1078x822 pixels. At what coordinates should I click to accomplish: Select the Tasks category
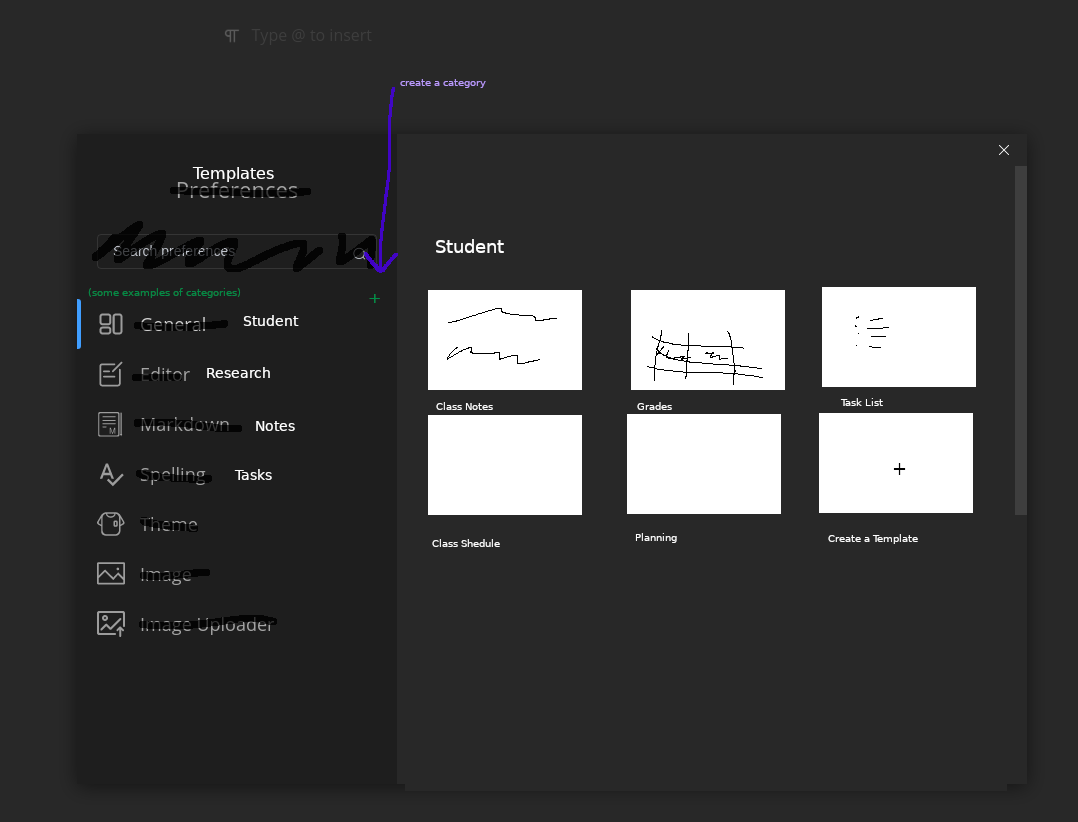(253, 475)
